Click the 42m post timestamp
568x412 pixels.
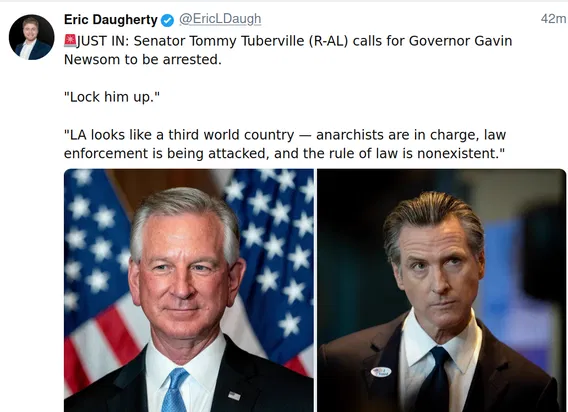pyautogui.click(x=553, y=19)
